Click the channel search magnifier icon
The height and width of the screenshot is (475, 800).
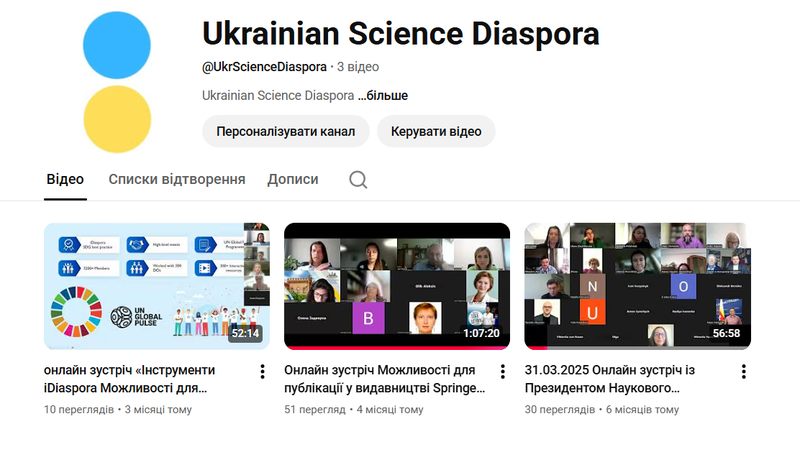pyautogui.click(x=358, y=180)
